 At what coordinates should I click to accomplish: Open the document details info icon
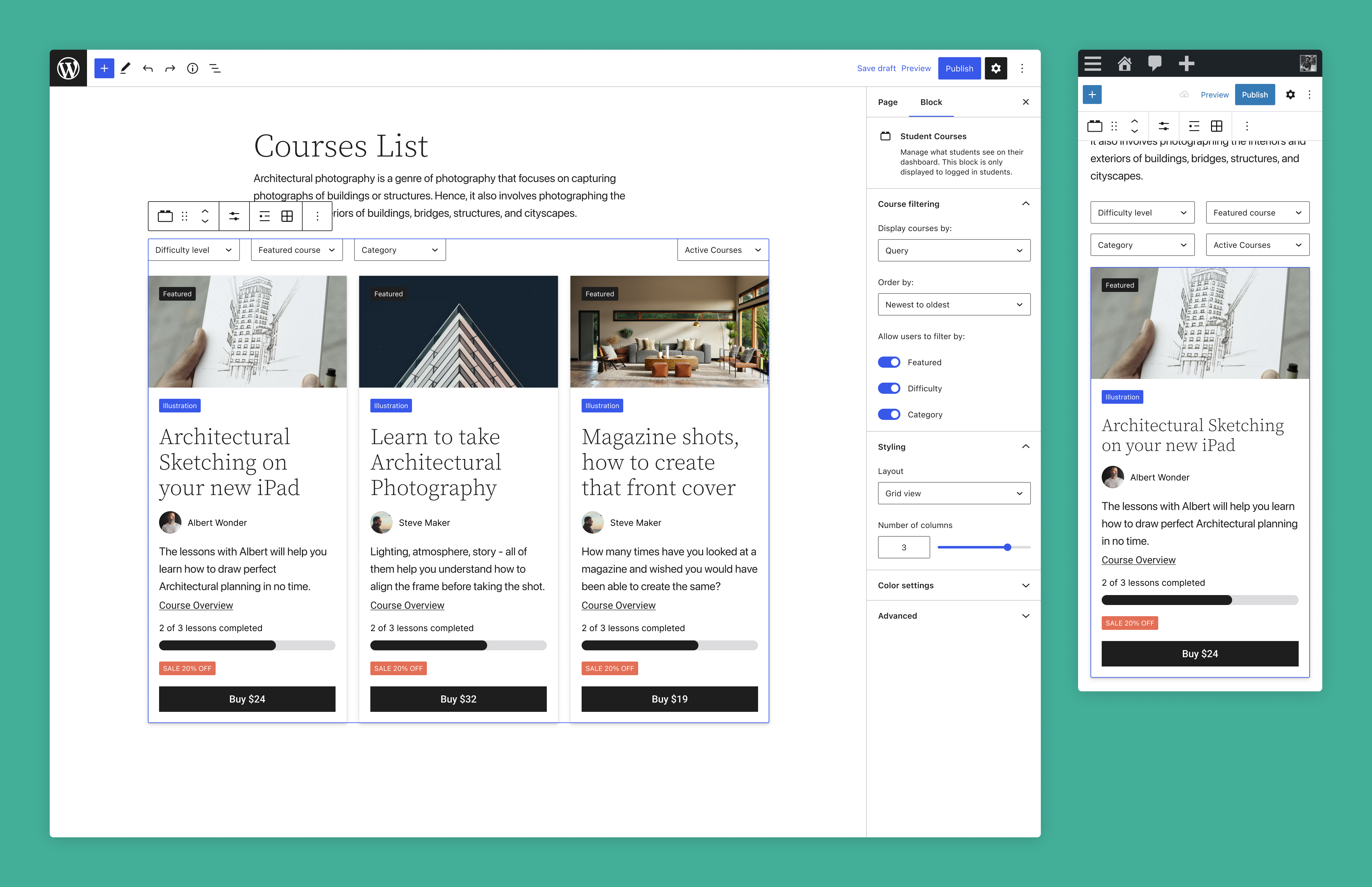[192, 69]
